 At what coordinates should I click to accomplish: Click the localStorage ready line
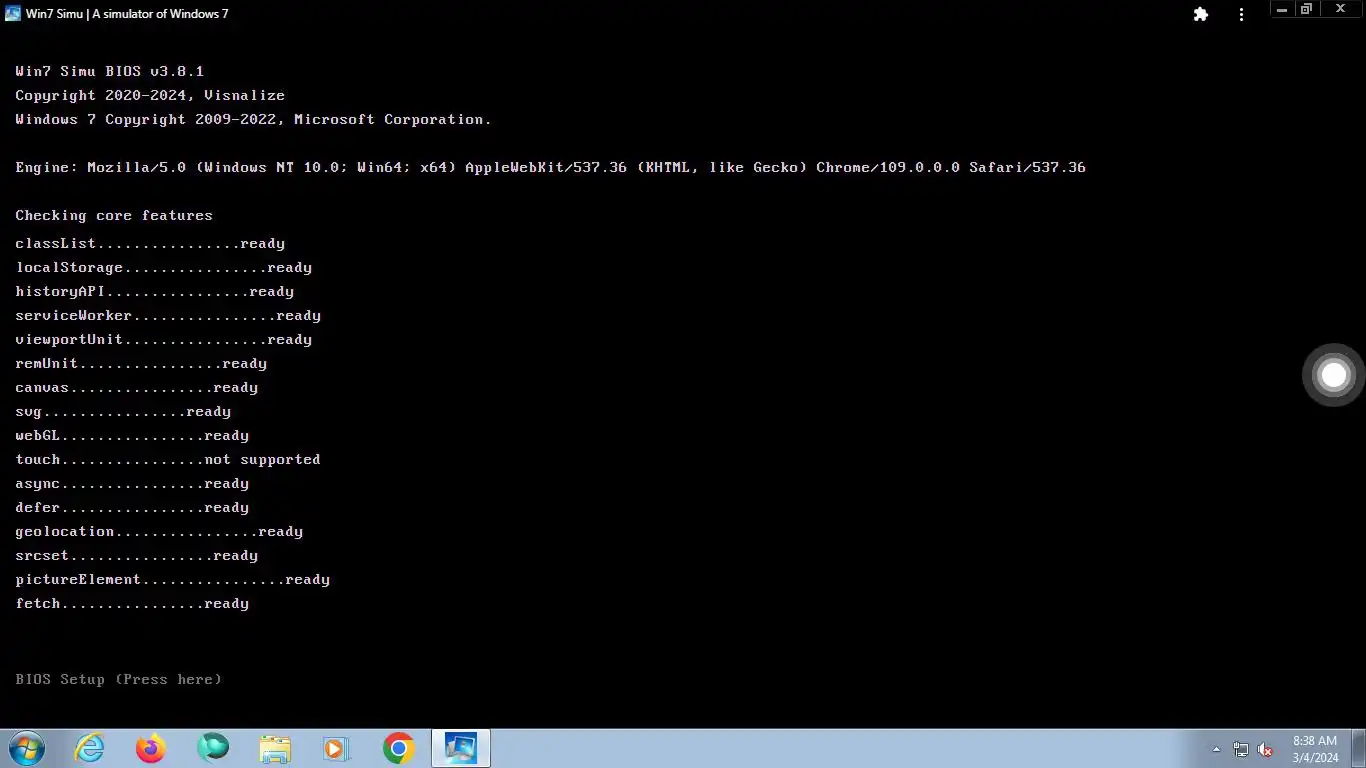[164, 267]
